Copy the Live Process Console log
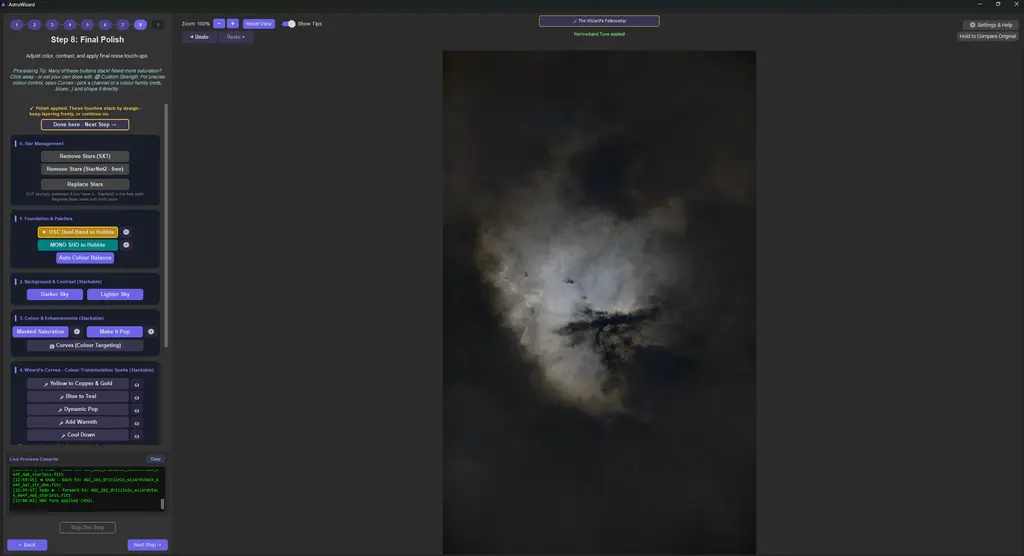Viewport: 1024px width, 556px height. pyautogui.click(x=155, y=459)
